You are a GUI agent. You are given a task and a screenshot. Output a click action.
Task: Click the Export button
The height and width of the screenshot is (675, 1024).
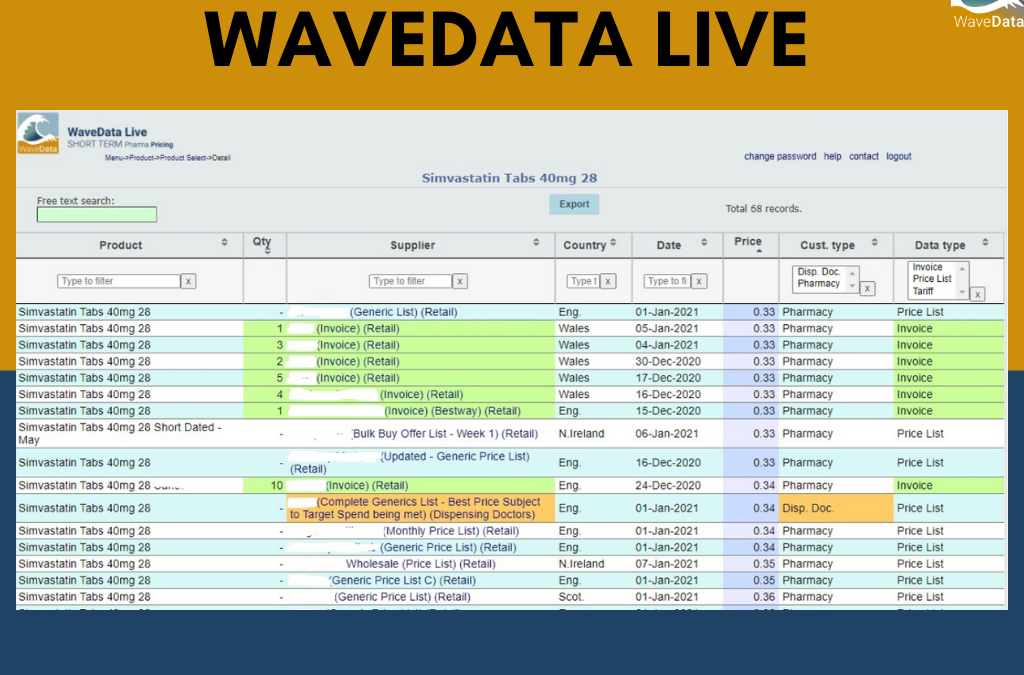pos(573,203)
